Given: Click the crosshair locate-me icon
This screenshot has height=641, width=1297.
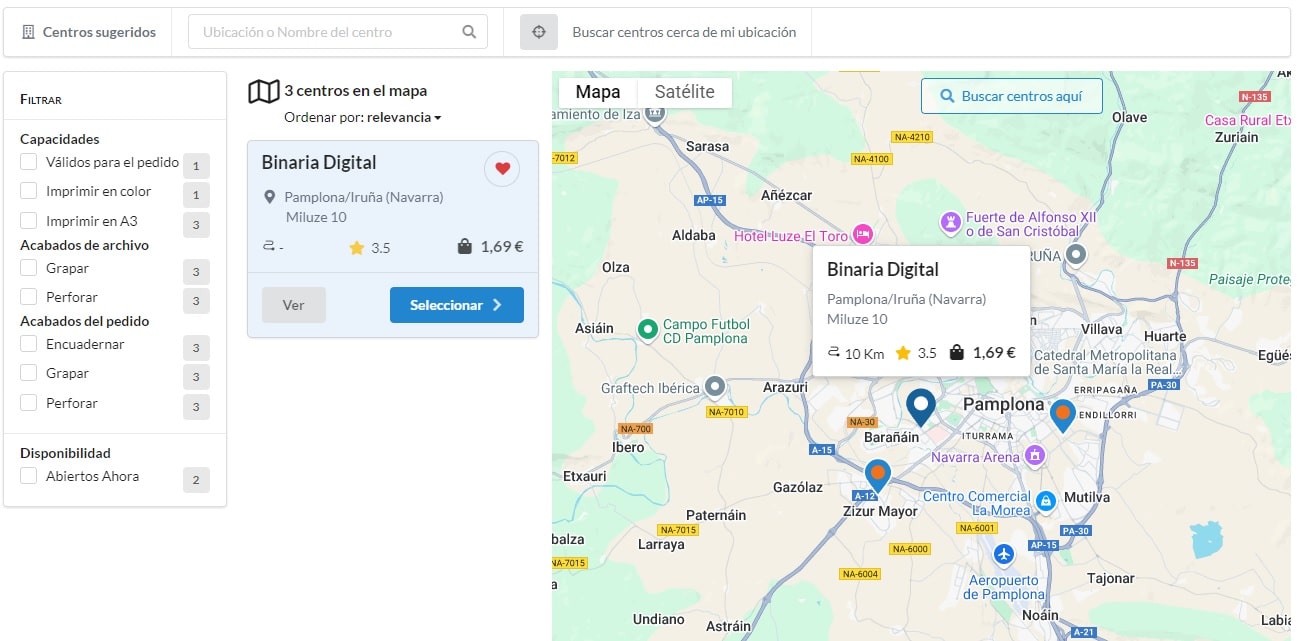Looking at the screenshot, I should click(539, 32).
